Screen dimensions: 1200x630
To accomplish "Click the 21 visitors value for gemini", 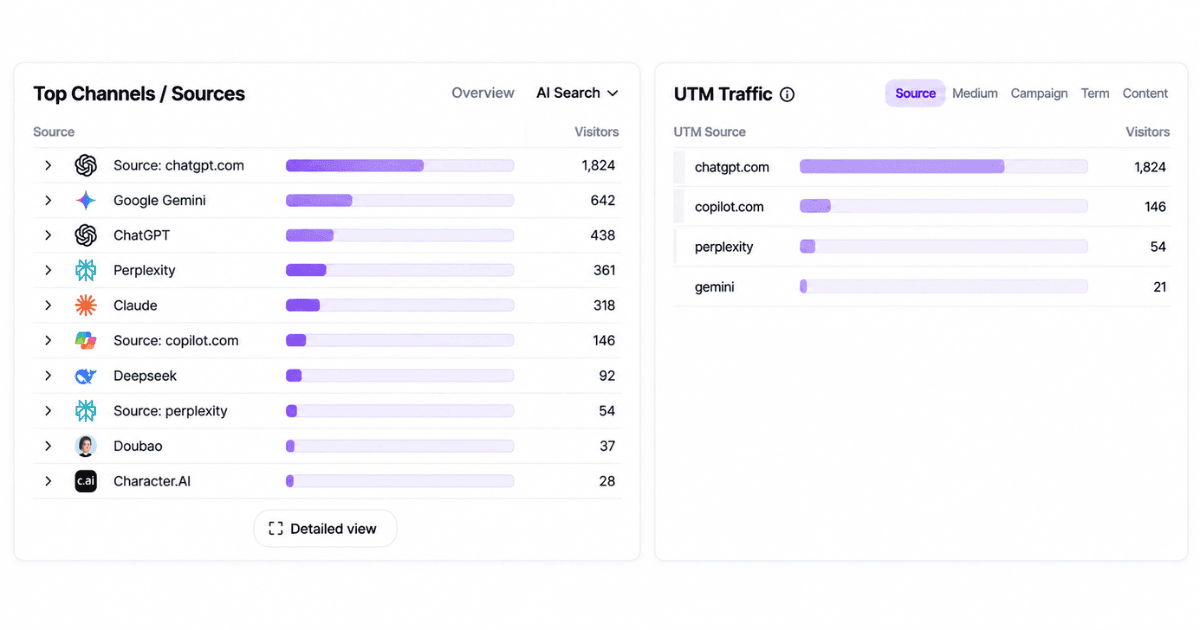I will click(1159, 287).
